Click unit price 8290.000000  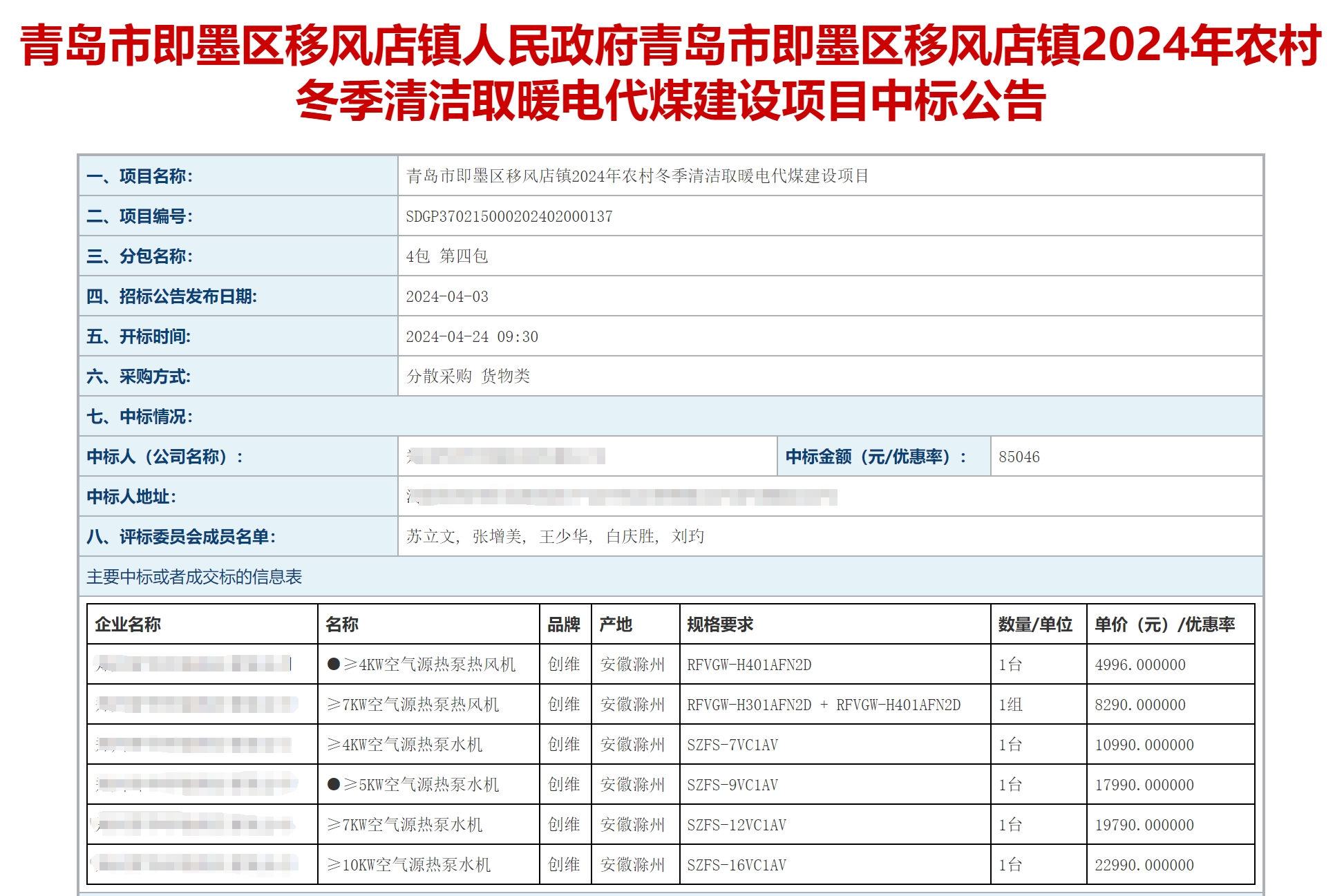click(x=1140, y=705)
